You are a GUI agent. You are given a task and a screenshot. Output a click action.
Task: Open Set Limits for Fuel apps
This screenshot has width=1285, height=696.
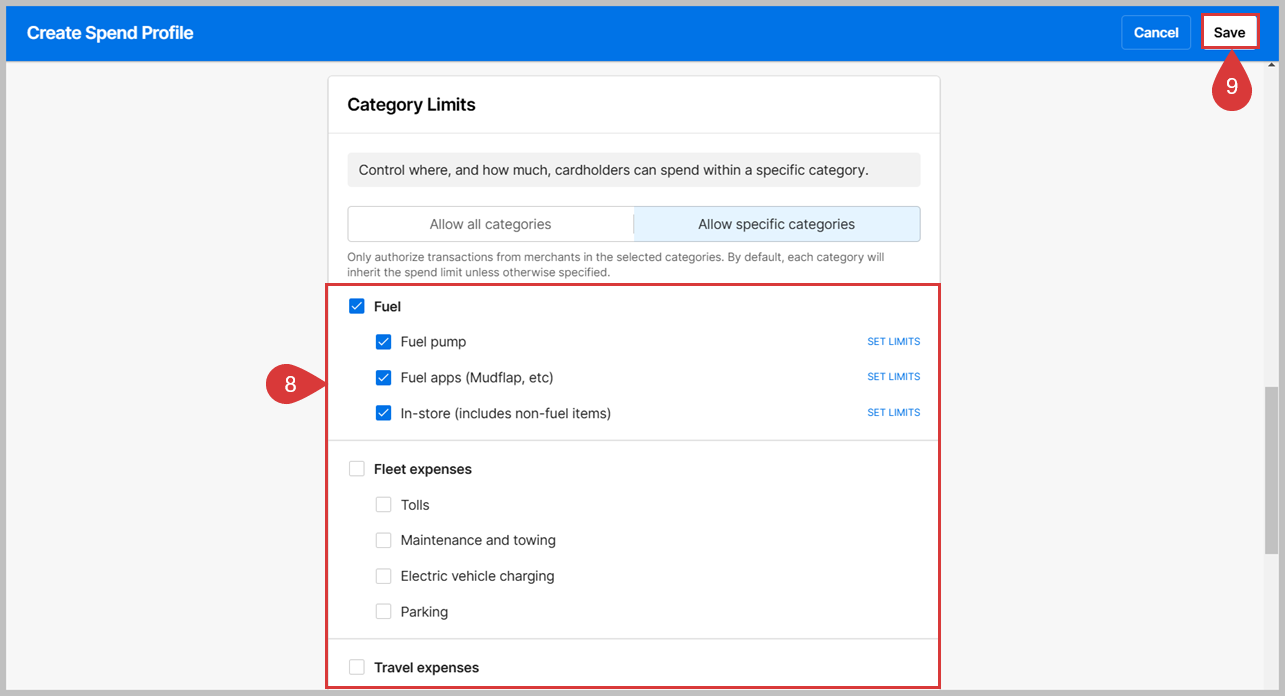893,377
